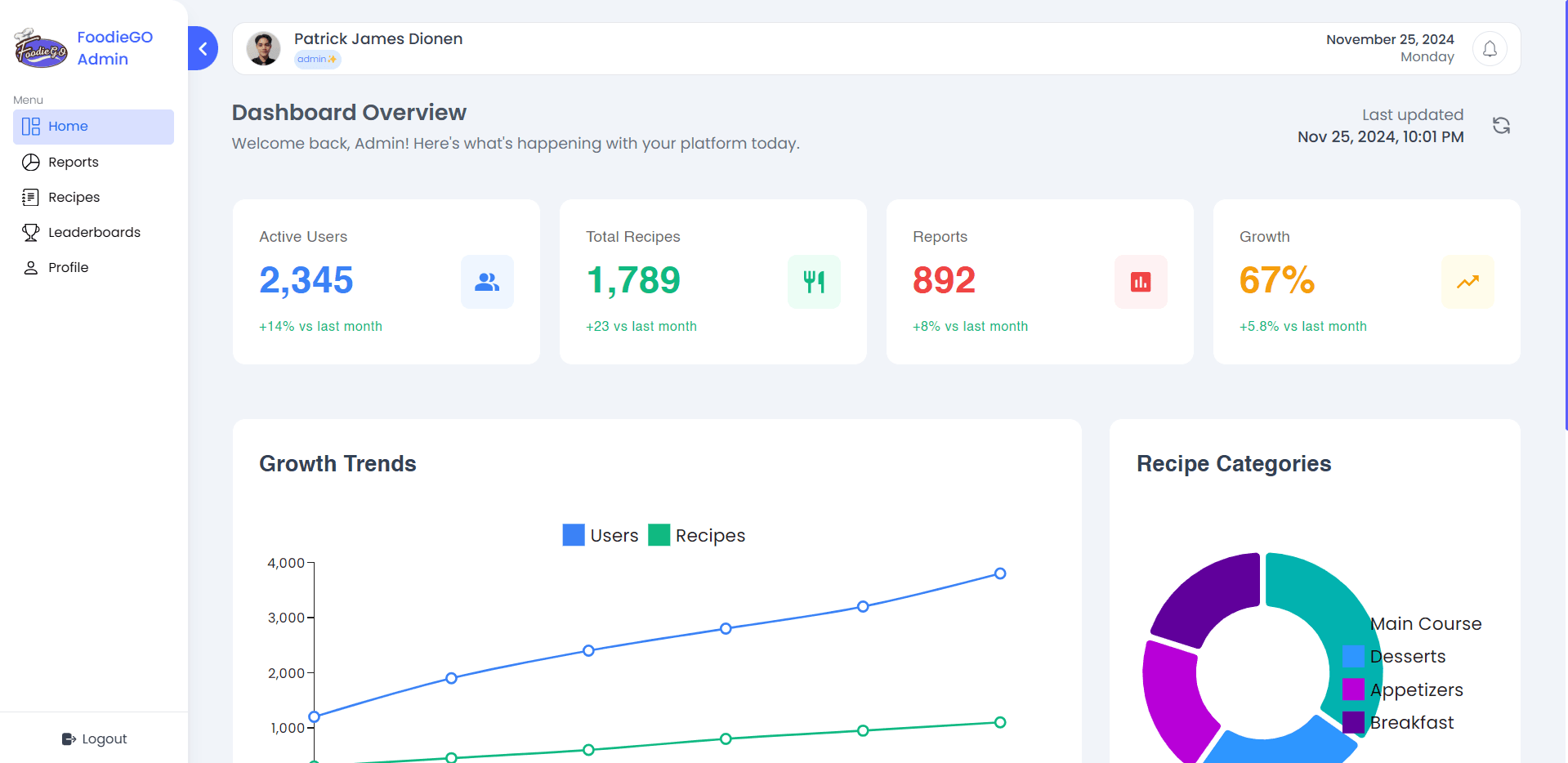Click the admin badge under username
Screen dimensions: 1568x763
316,60
